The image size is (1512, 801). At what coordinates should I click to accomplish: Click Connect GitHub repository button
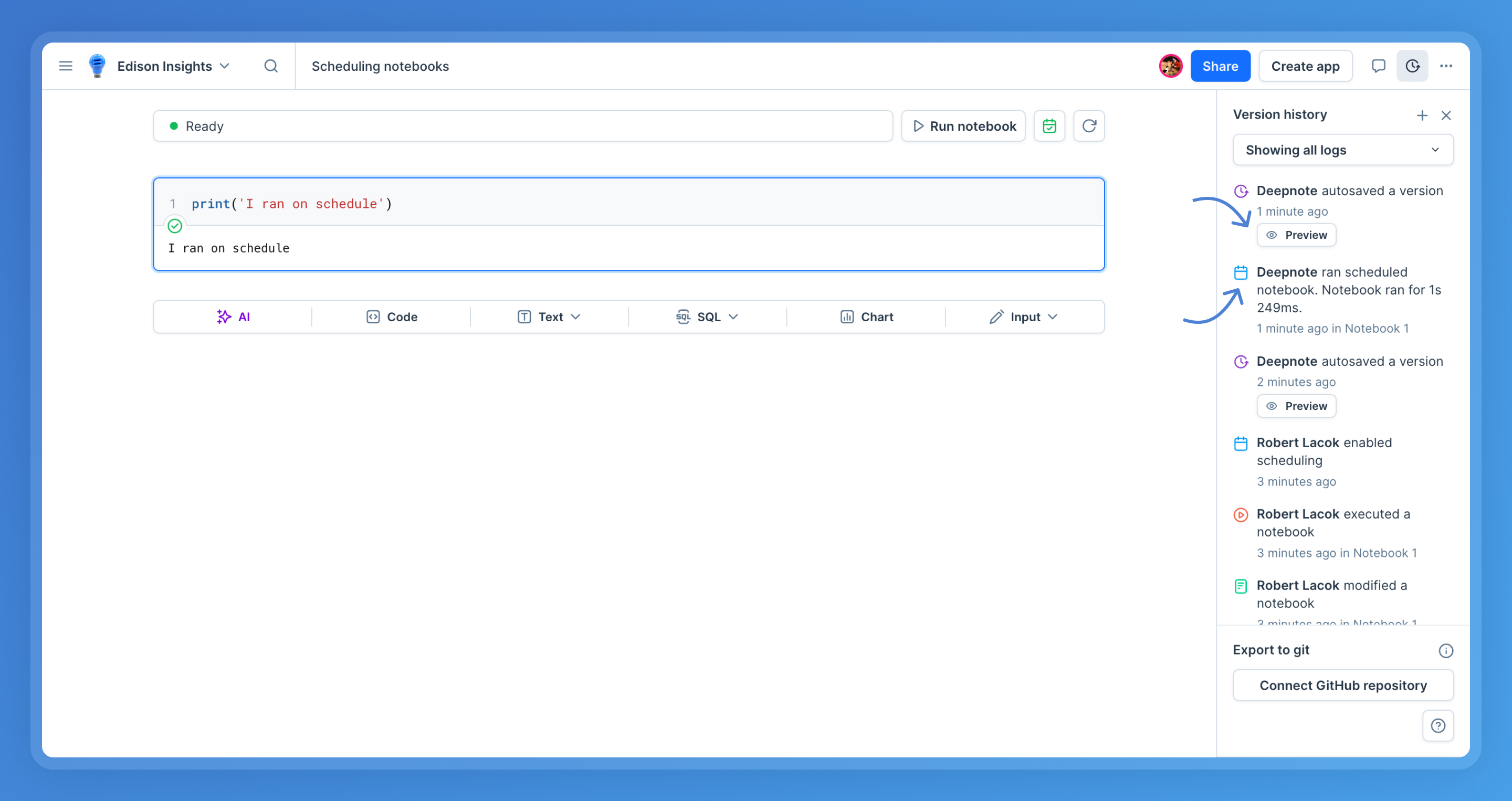(x=1343, y=686)
